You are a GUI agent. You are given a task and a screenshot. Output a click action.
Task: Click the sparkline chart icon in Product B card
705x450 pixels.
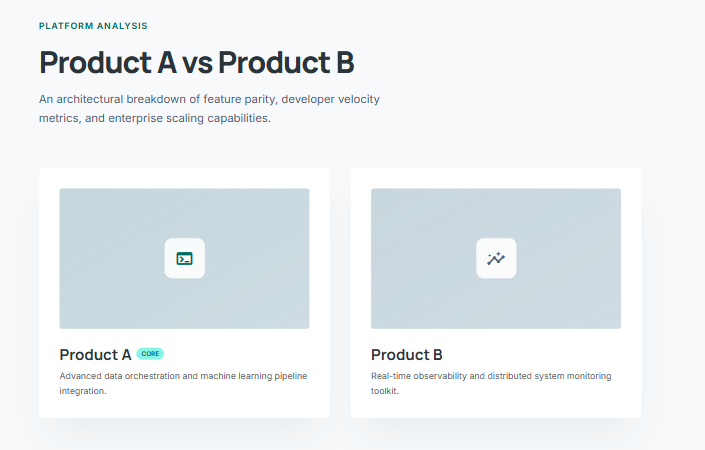496,258
